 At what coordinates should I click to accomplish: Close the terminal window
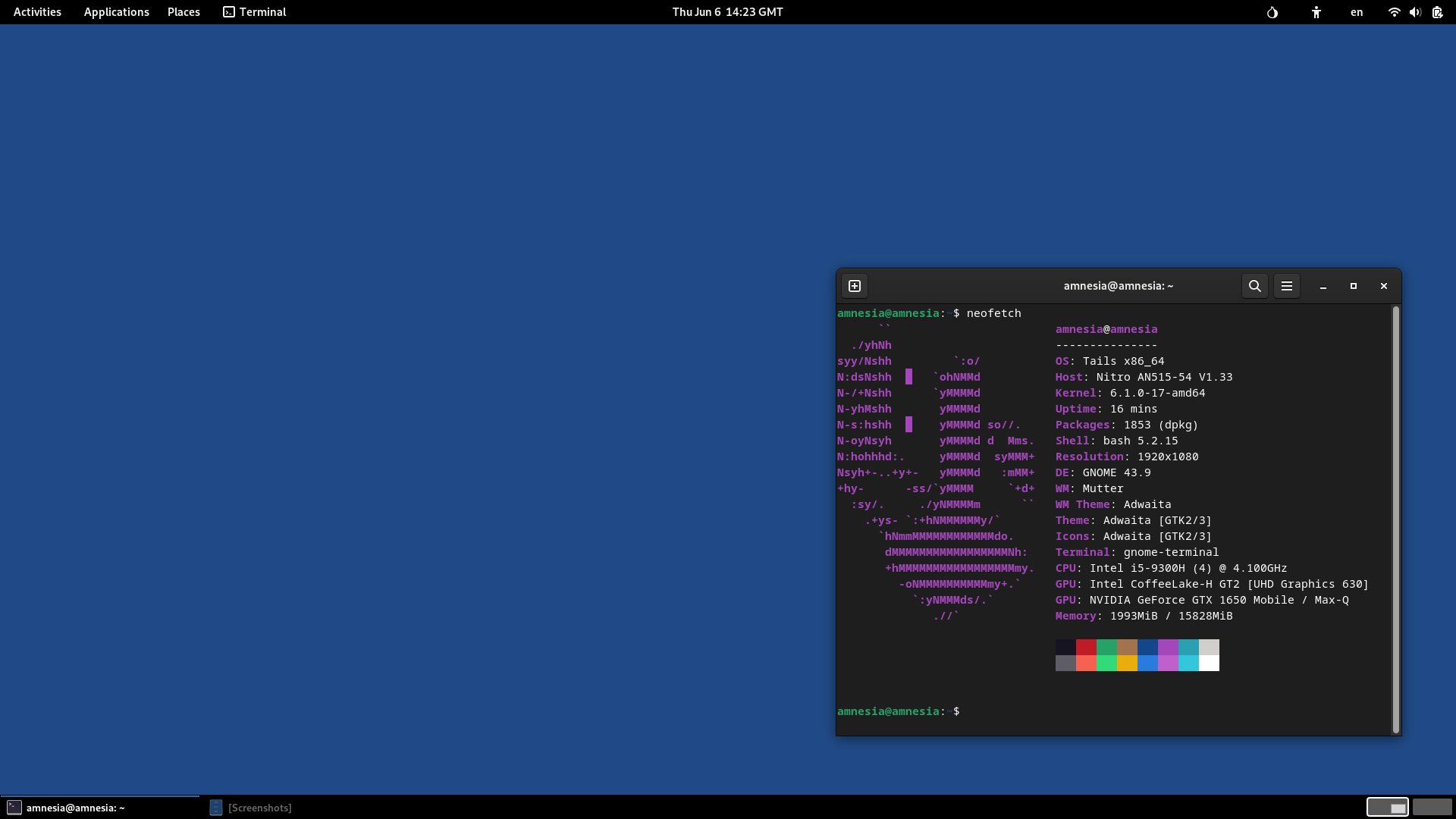coord(1384,286)
